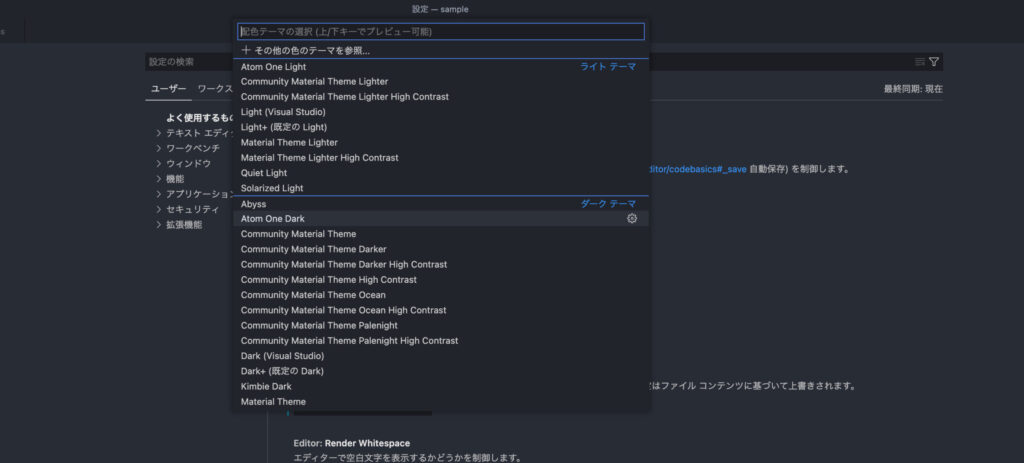Select Dark+ (既定の Dark) theme
The width and height of the screenshot is (1024, 463).
[282, 371]
